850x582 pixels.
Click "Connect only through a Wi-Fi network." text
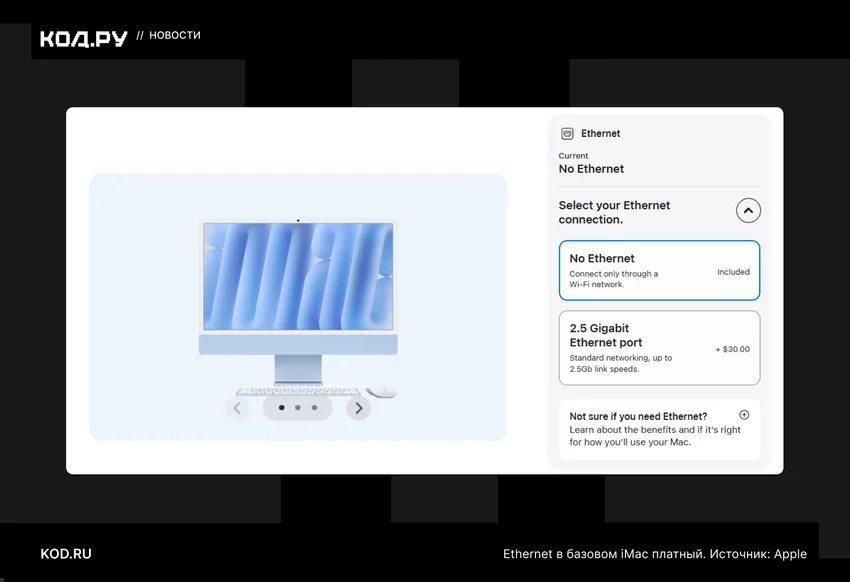(x=614, y=279)
